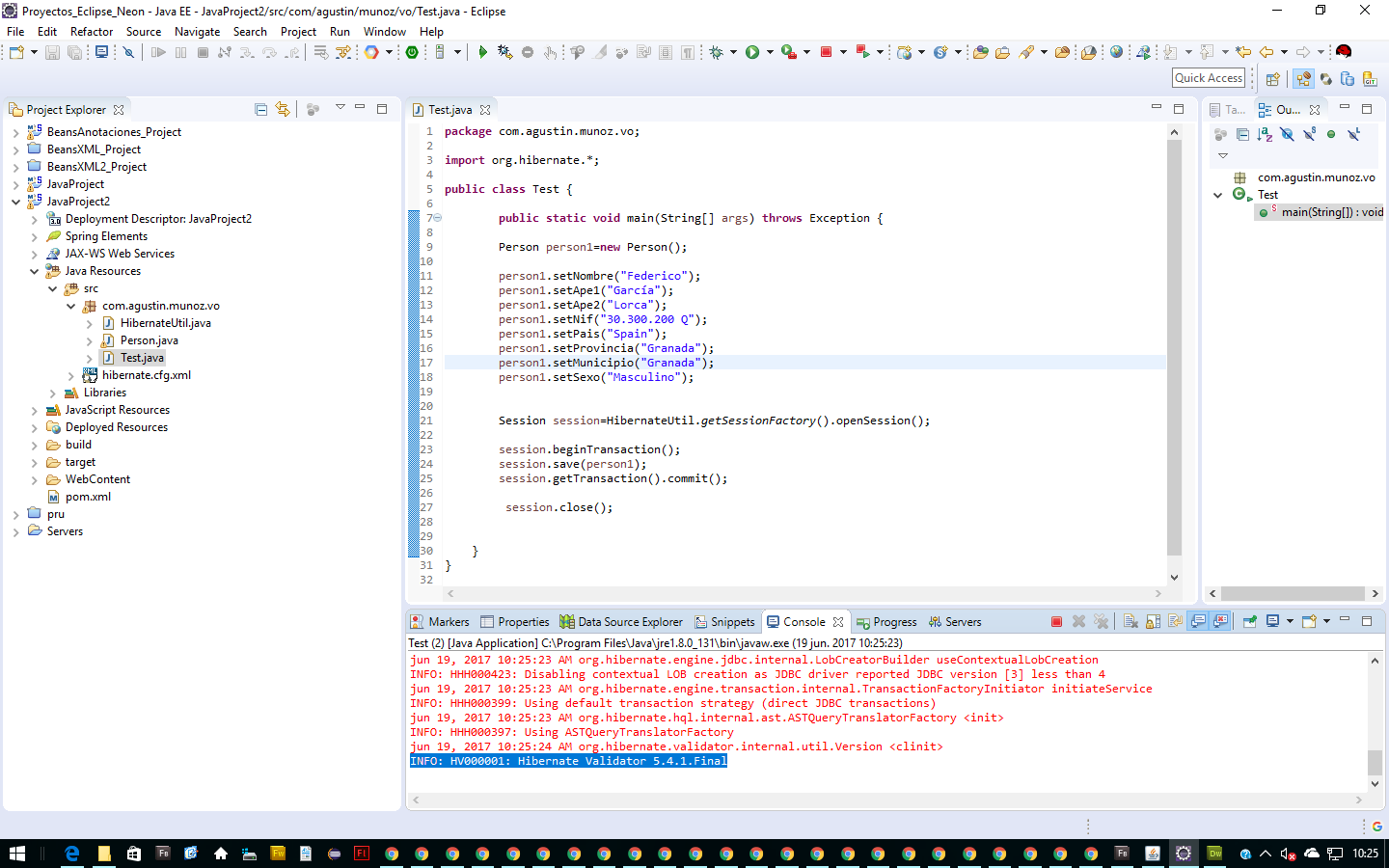Click the New file wizard icon
The image size is (1389, 868).
16,52
